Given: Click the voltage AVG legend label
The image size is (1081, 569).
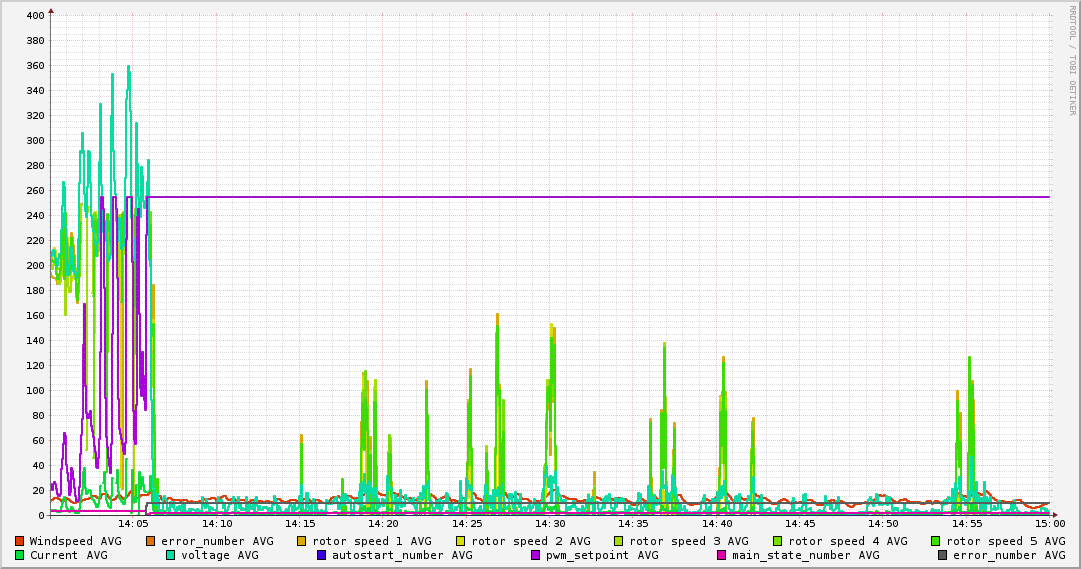Looking at the screenshot, I should [219, 555].
